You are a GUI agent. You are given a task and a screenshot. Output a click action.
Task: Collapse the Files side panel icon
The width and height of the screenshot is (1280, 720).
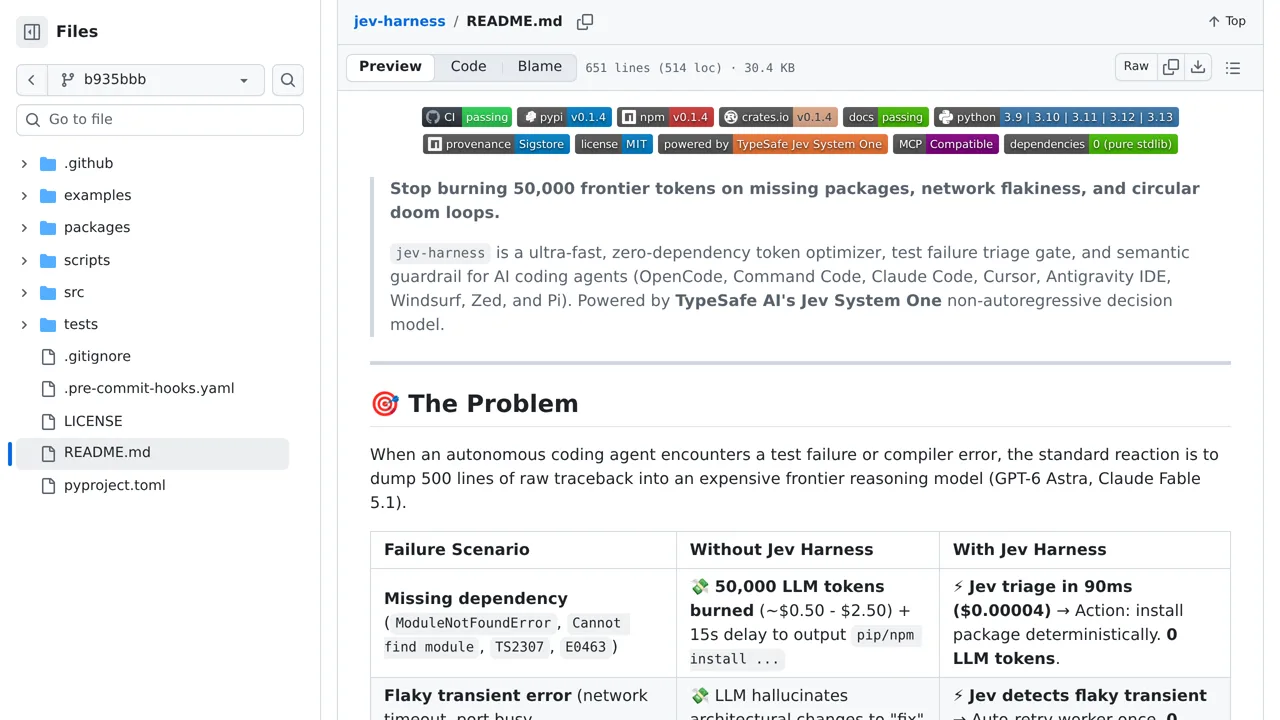pyautogui.click(x=32, y=32)
